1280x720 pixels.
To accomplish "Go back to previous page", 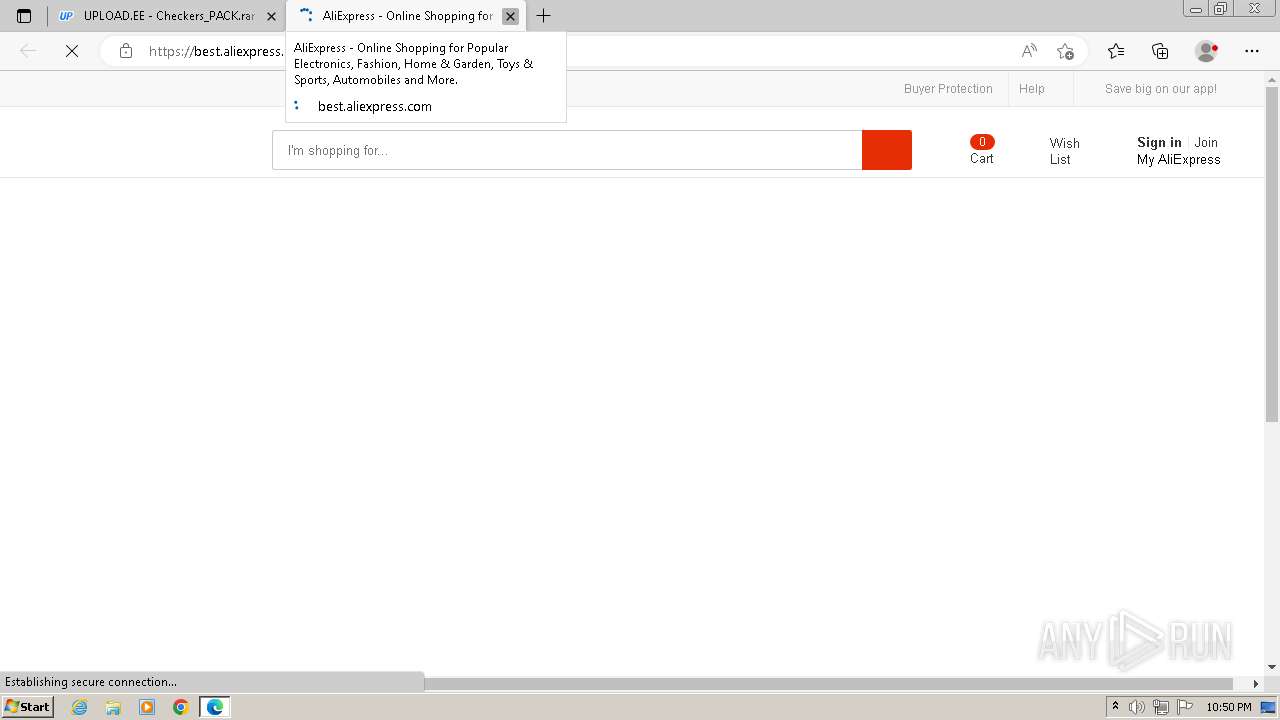I will (28, 51).
